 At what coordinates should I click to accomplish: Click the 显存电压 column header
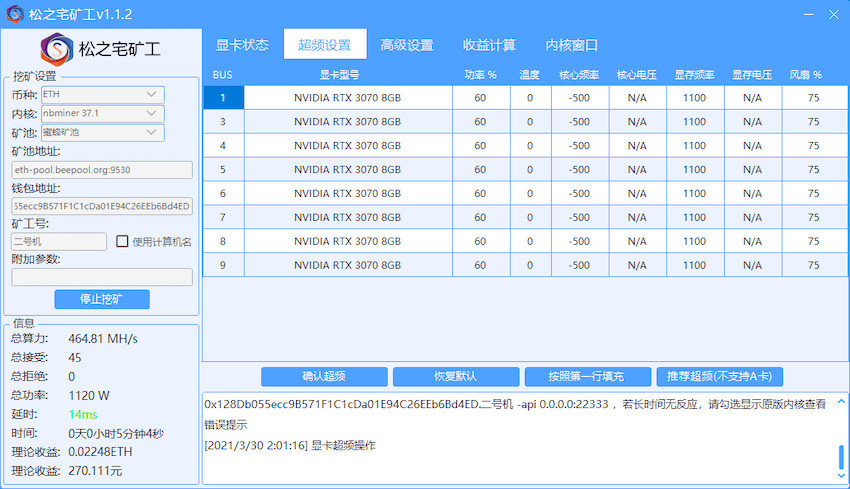[x=752, y=75]
